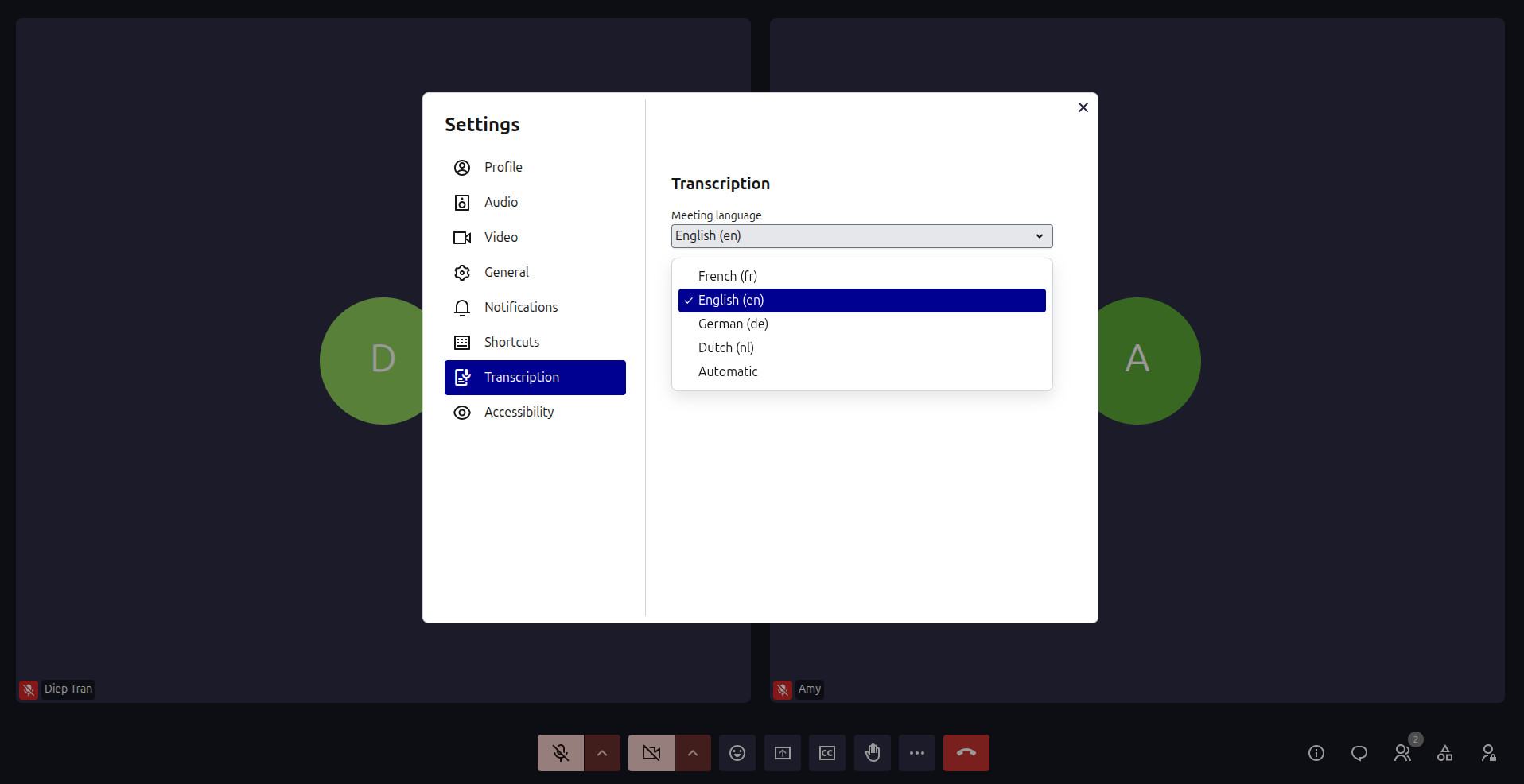1524x784 pixels.
Task: Click the General gear icon in sidebar
Action: [462, 273]
